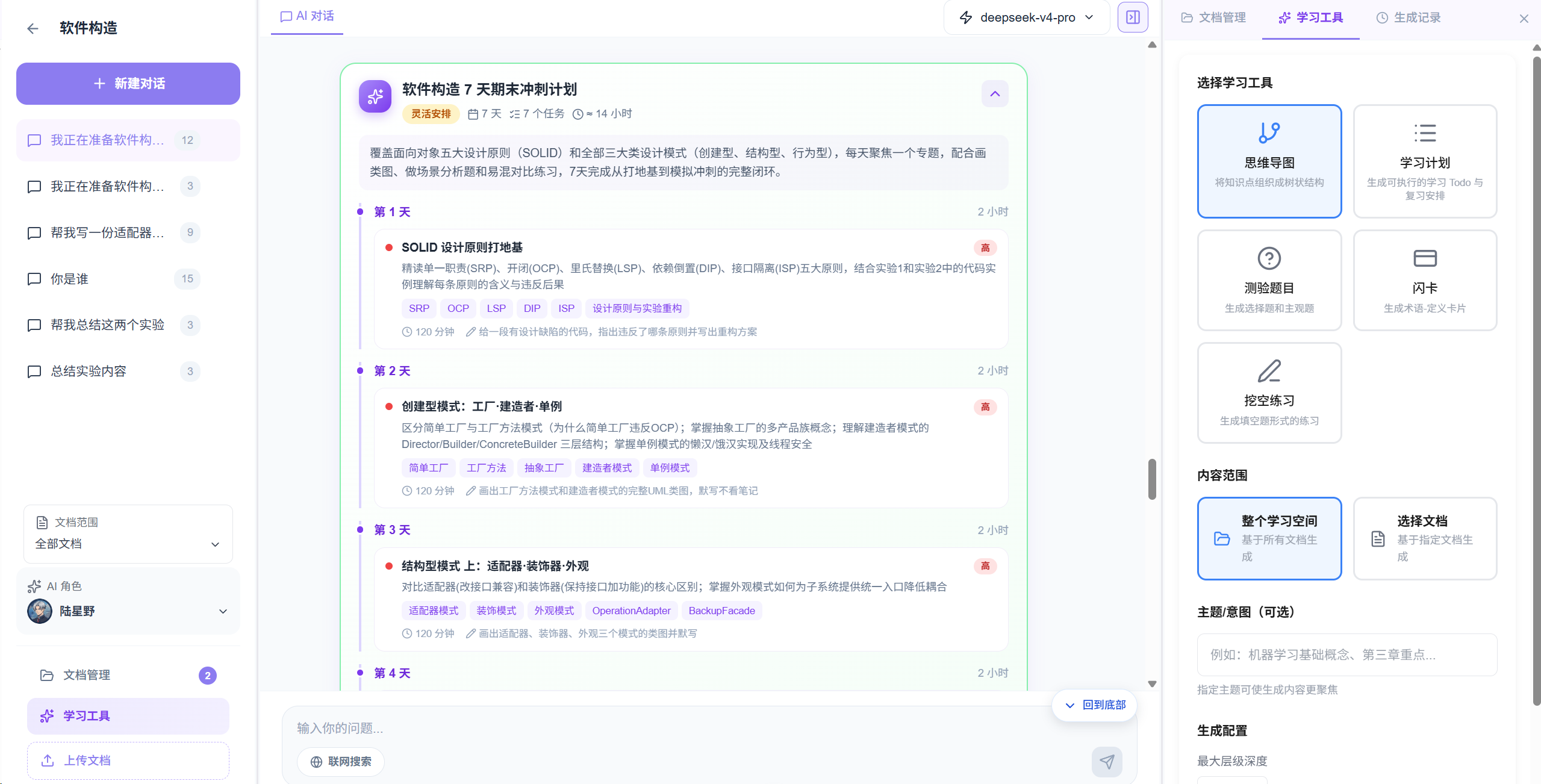Viewport: 1541px width, 784px height.
Task: Toggle 联网搜索 web search option
Action: click(x=341, y=762)
